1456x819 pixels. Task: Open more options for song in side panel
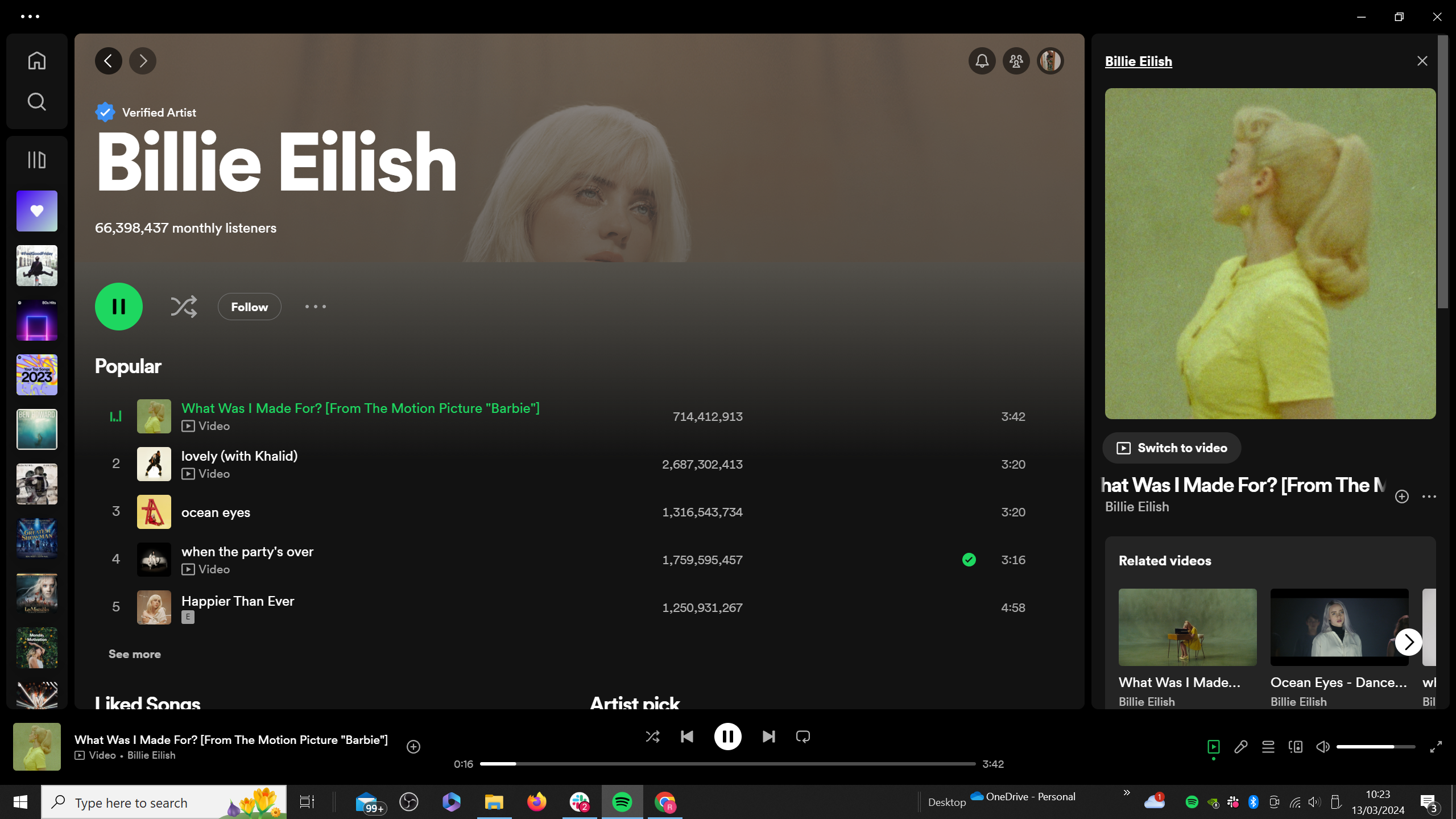coord(1429,497)
